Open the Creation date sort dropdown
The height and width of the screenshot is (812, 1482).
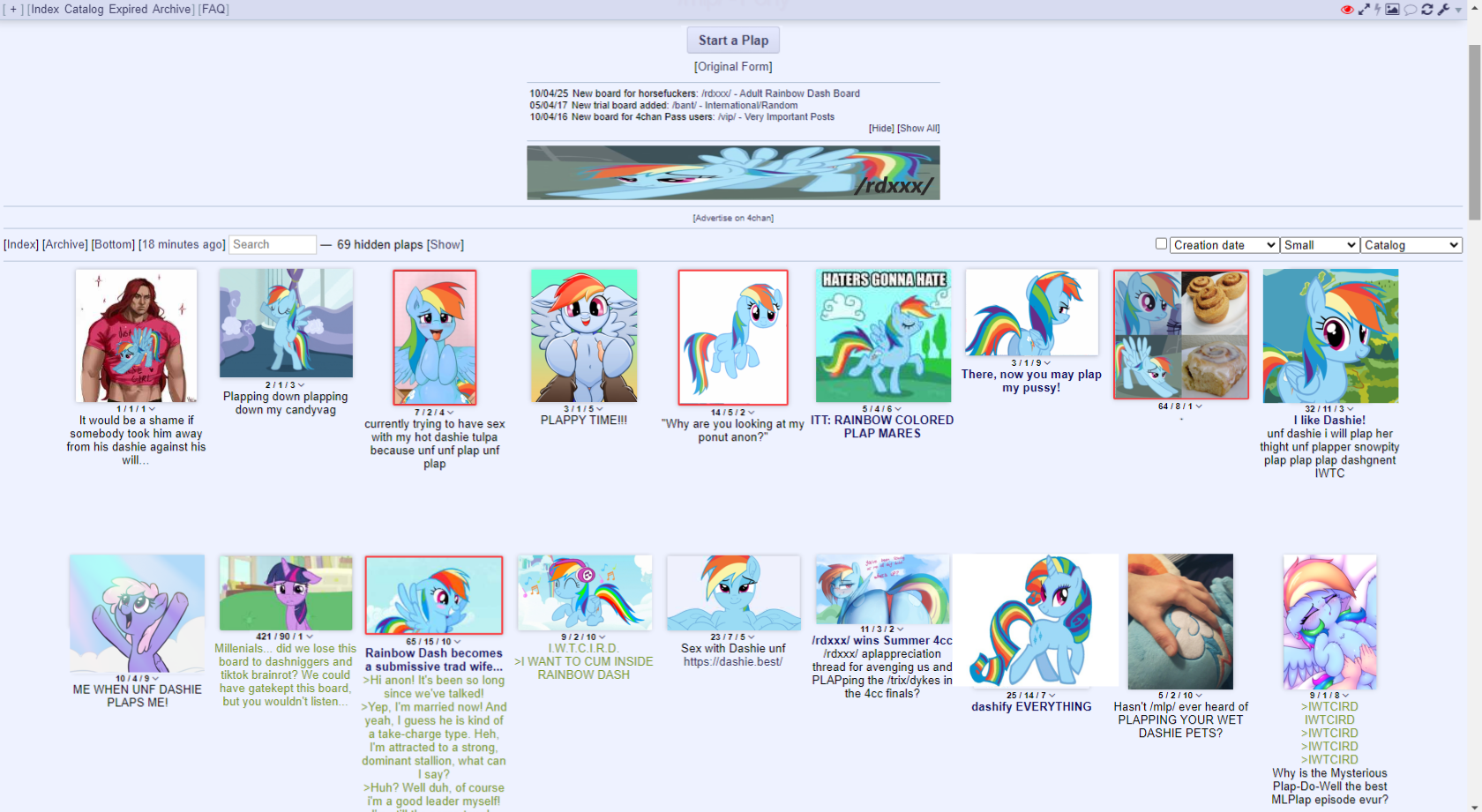pos(1224,245)
